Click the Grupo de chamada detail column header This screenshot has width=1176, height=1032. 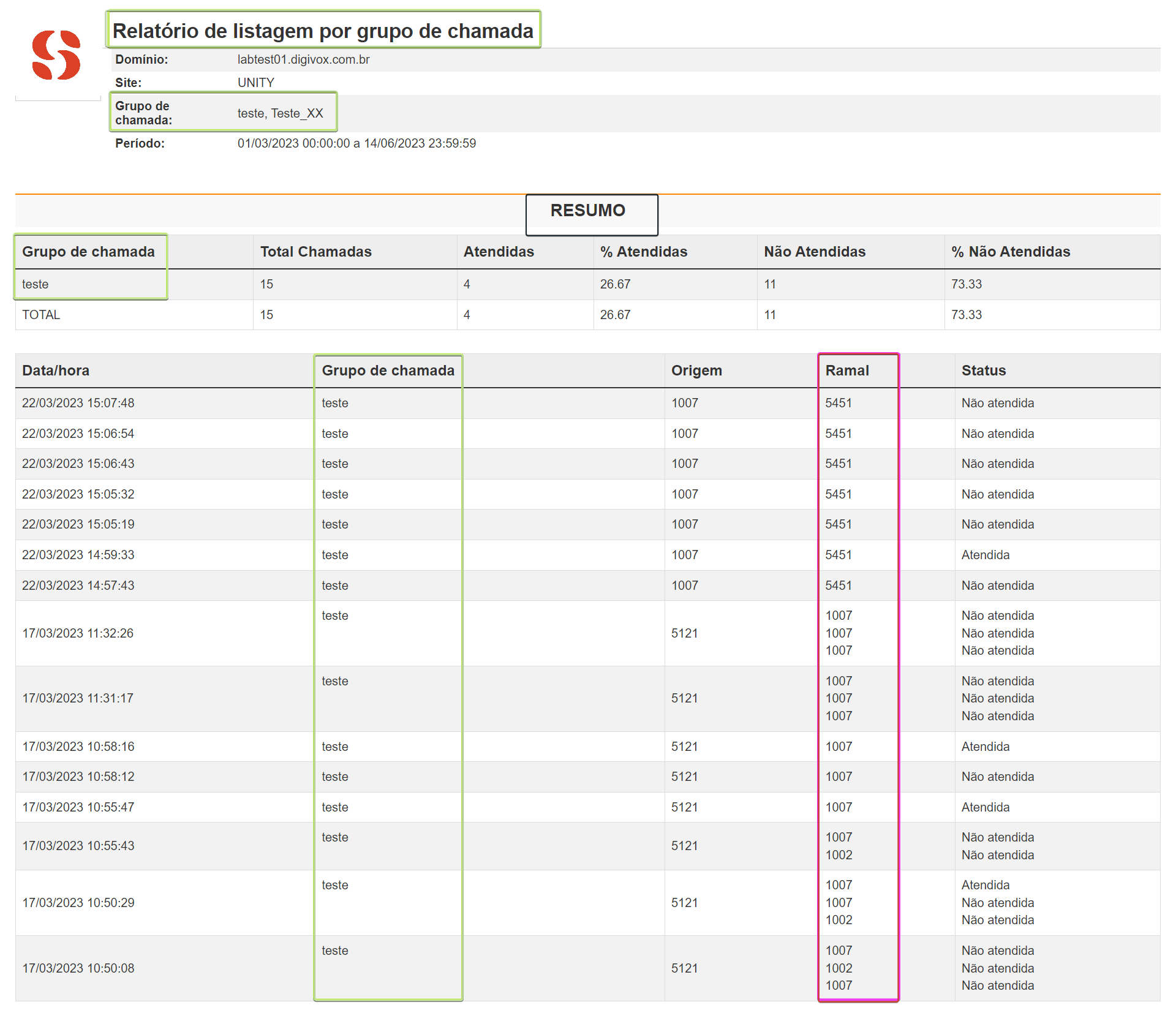pyautogui.click(x=388, y=370)
